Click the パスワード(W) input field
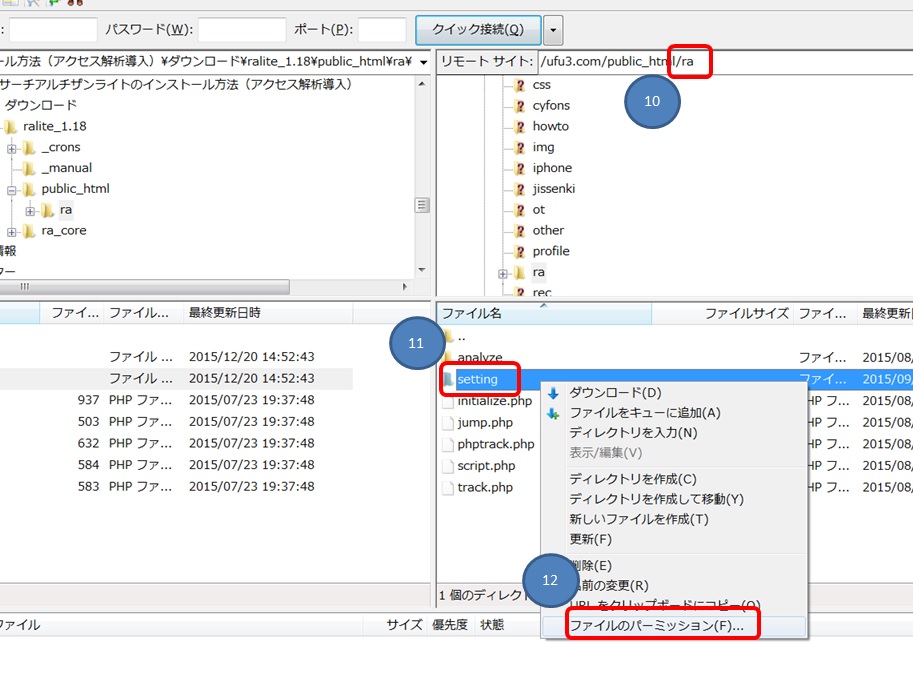Screen dimensions: 913x677 [x=241, y=30]
